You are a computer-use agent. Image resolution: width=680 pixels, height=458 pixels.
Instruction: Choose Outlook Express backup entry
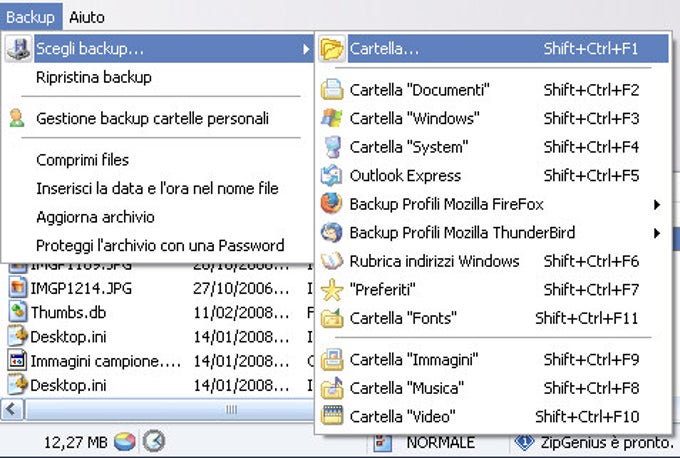point(494,176)
